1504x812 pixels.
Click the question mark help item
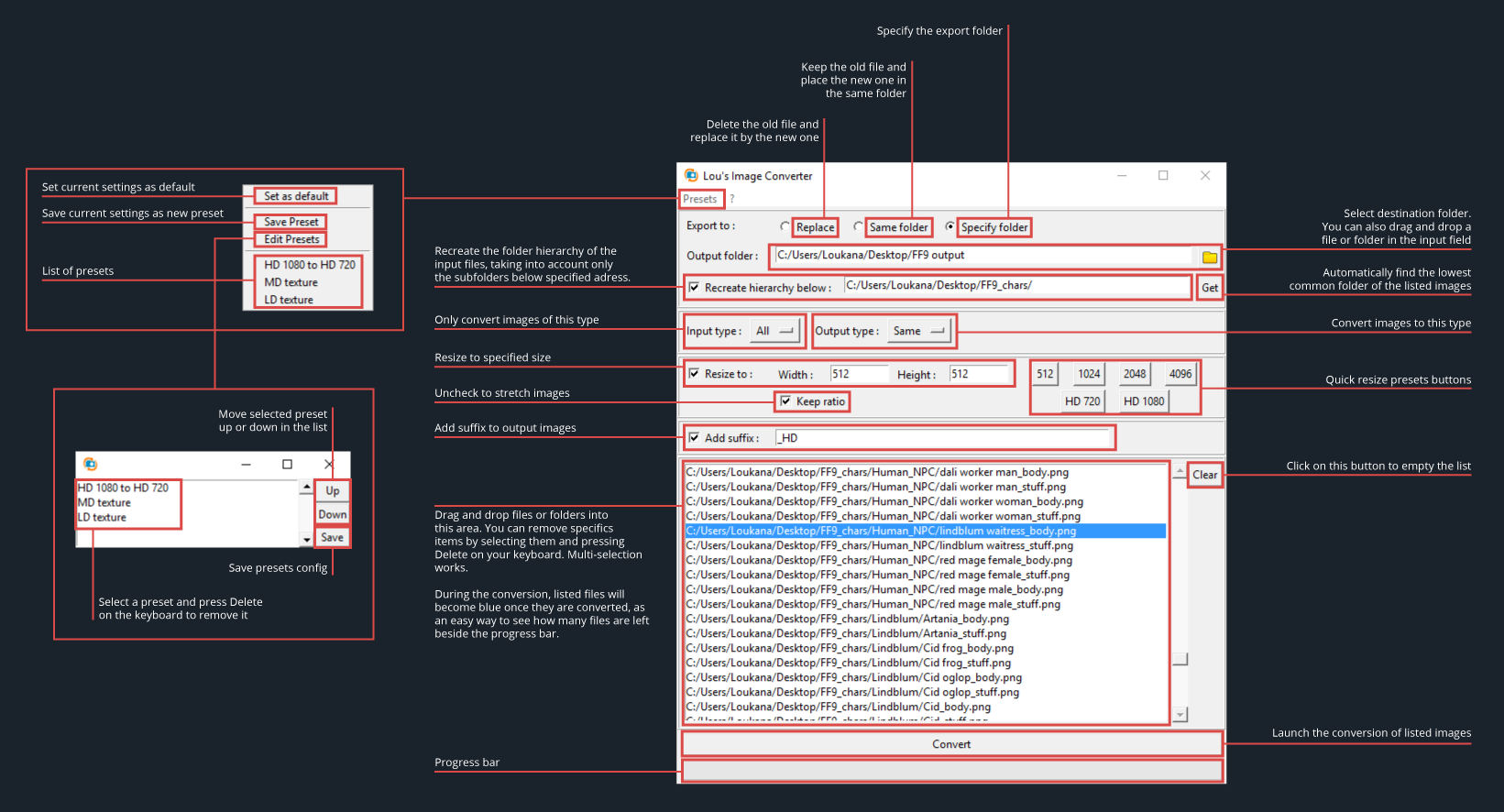(731, 199)
